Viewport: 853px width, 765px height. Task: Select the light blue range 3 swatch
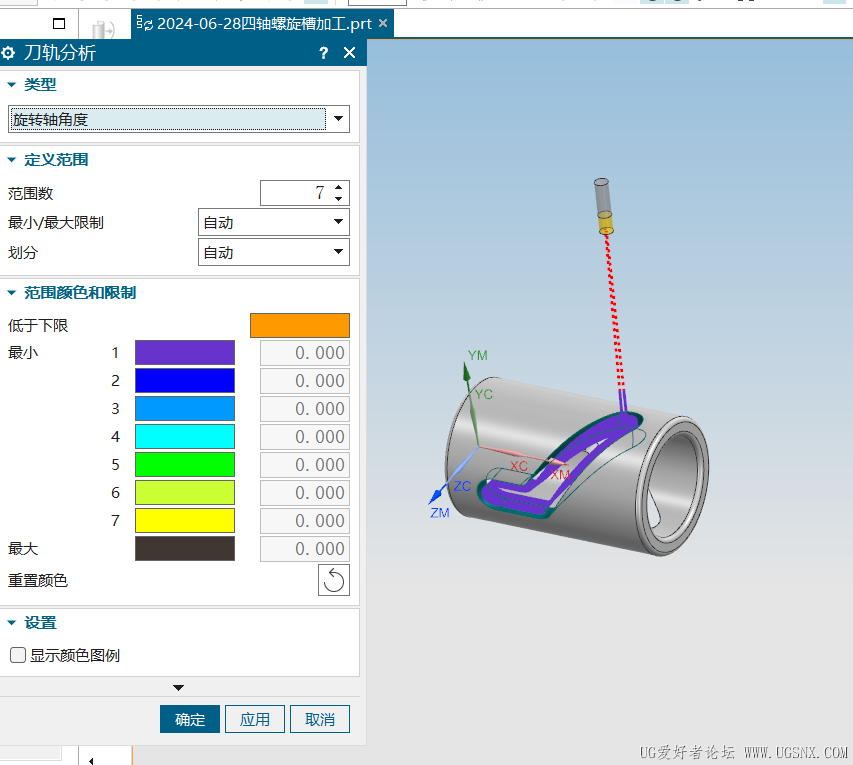point(185,409)
